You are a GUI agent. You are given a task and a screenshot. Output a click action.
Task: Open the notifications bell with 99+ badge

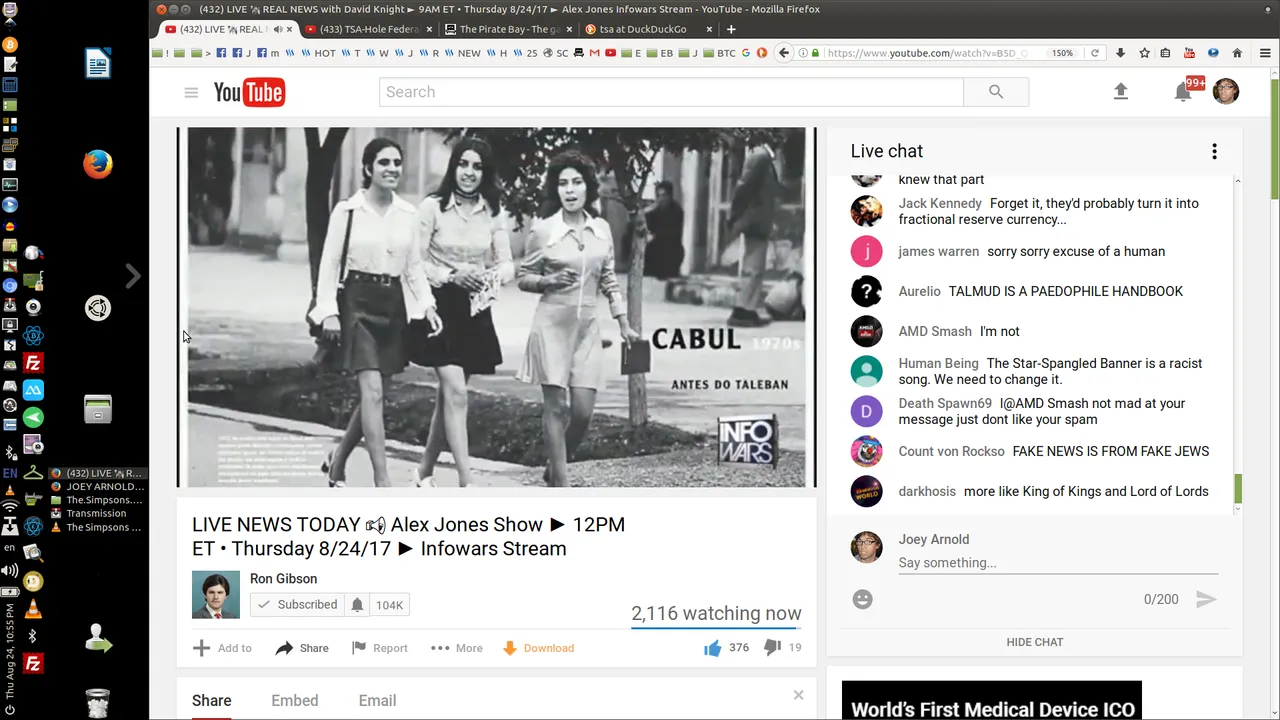[1184, 91]
